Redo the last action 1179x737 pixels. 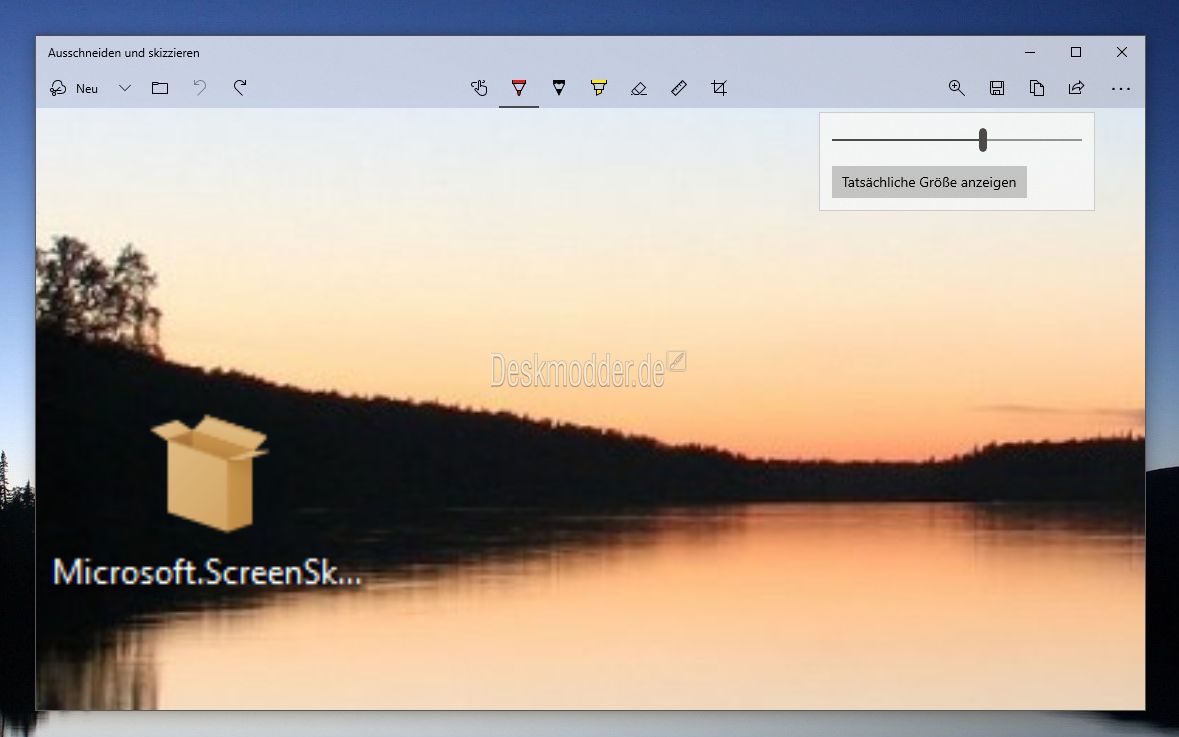point(240,89)
